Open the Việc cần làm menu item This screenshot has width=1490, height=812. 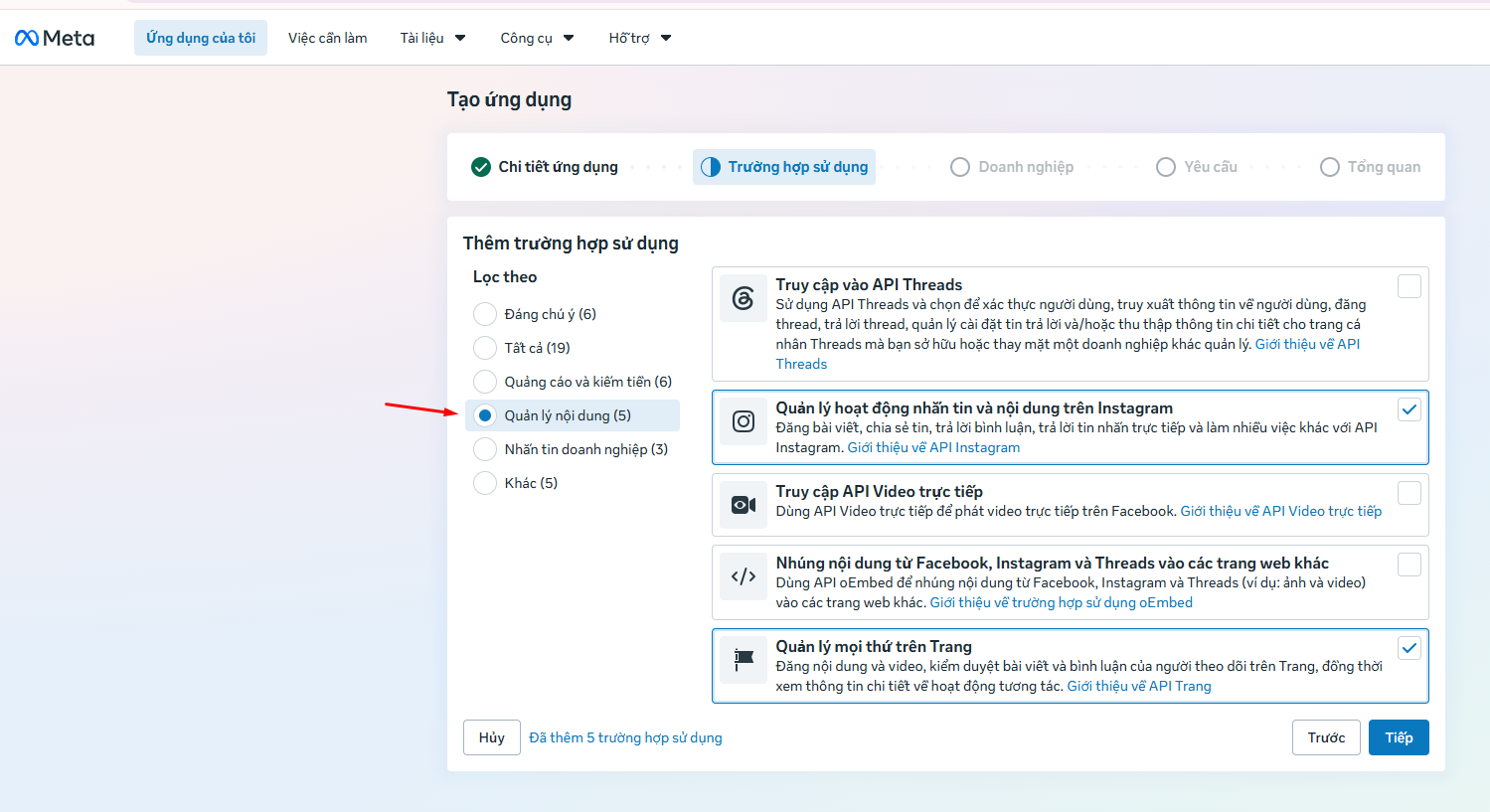(328, 38)
